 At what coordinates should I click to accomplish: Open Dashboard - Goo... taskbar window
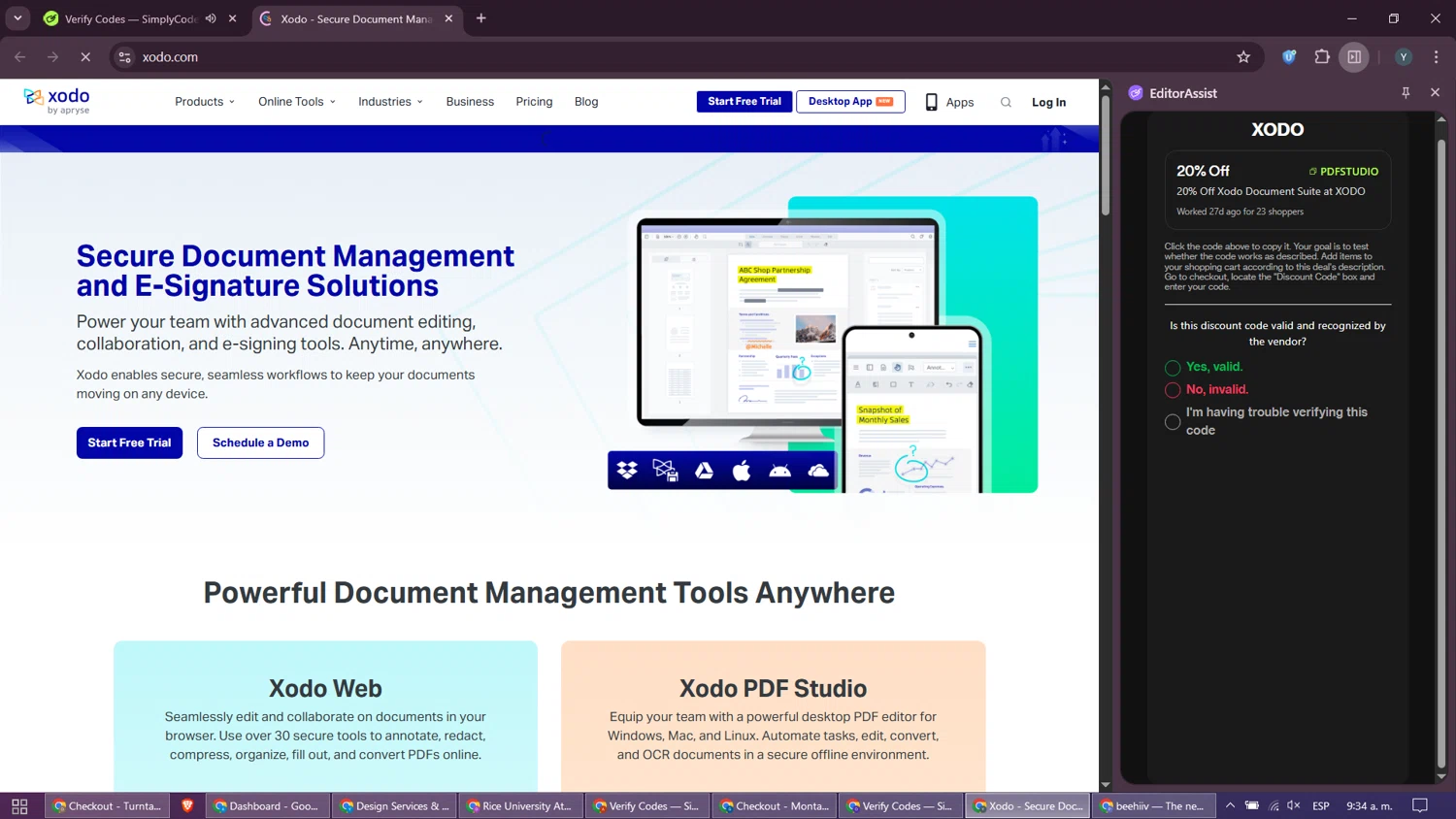[267, 805]
